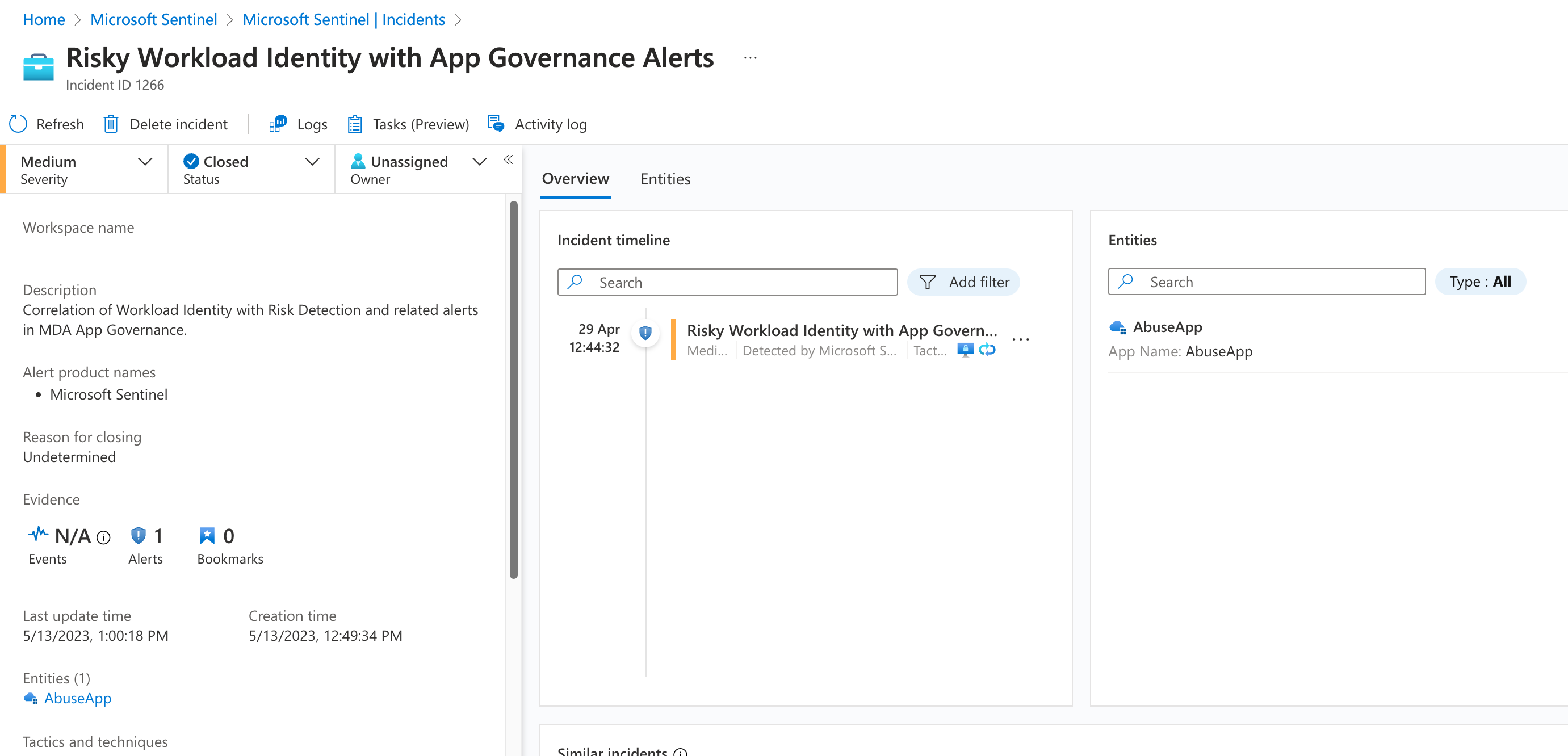Click the Alerts shield icon under Evidence
Image resolution: width=1568 pixels, height=756 pixels.
pyautogui.click(x=138, y=536)
